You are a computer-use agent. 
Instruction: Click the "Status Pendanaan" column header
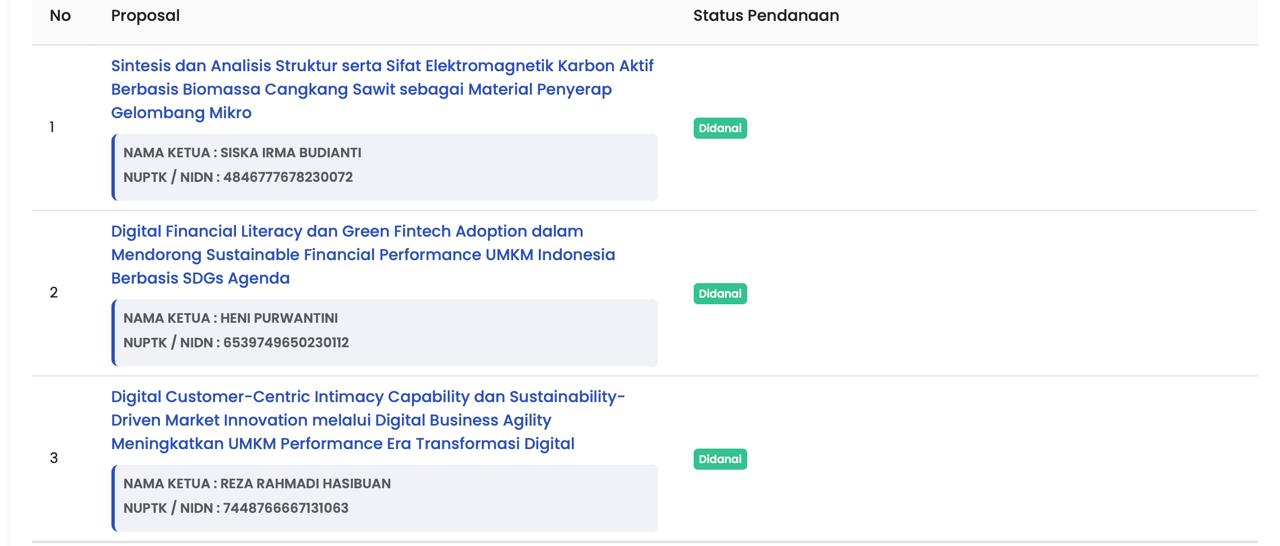pyautogui.click(x=766, y=16)
